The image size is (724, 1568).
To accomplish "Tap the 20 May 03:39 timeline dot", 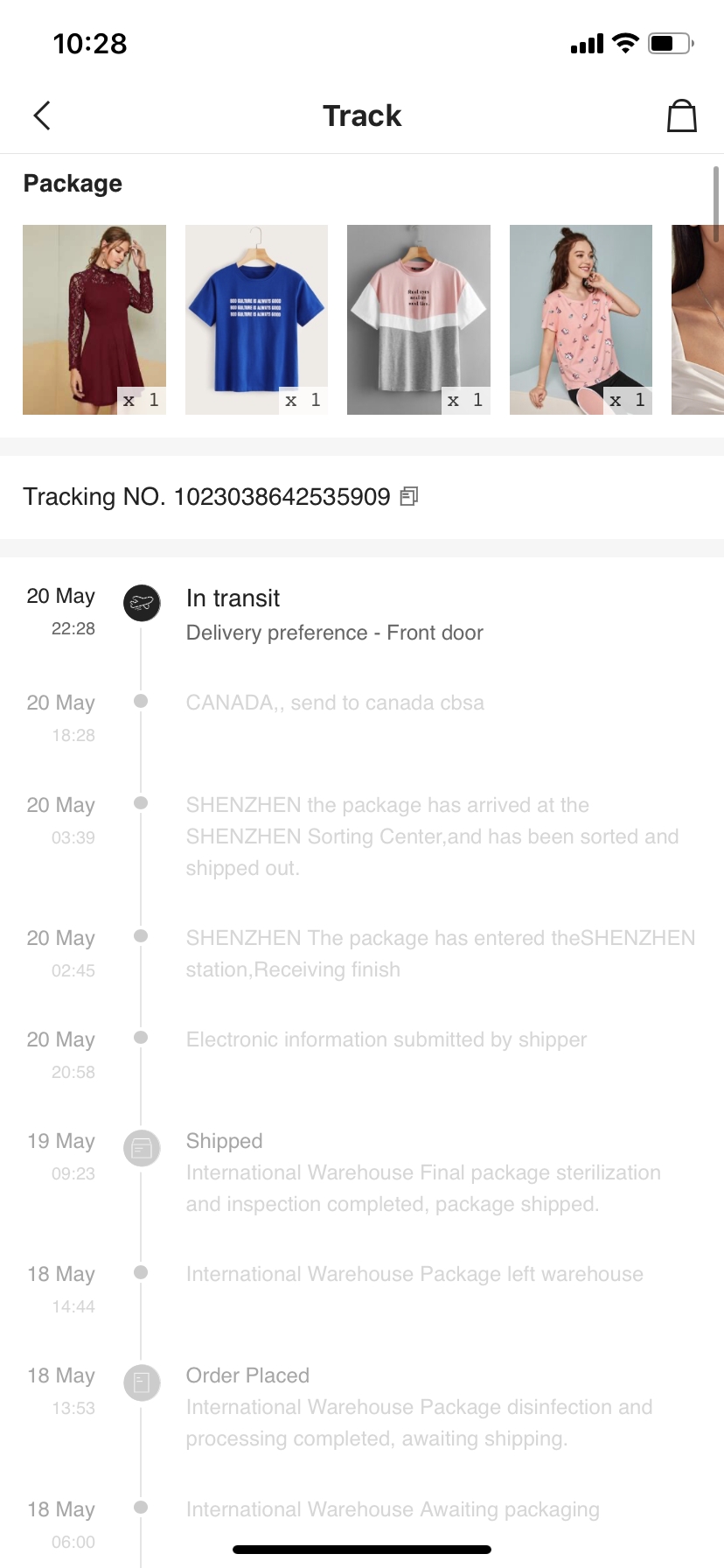I will 141,803.
